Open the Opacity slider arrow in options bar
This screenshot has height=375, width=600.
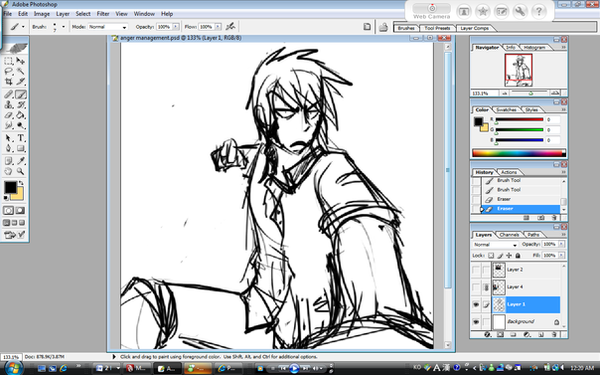(176, 27)
